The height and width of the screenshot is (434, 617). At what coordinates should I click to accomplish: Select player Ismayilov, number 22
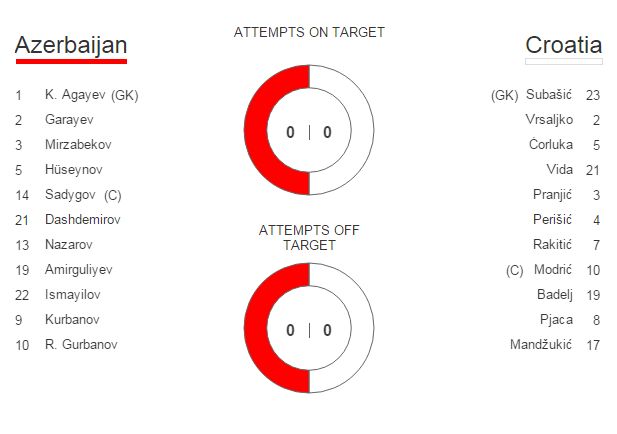tap(73, 295)
